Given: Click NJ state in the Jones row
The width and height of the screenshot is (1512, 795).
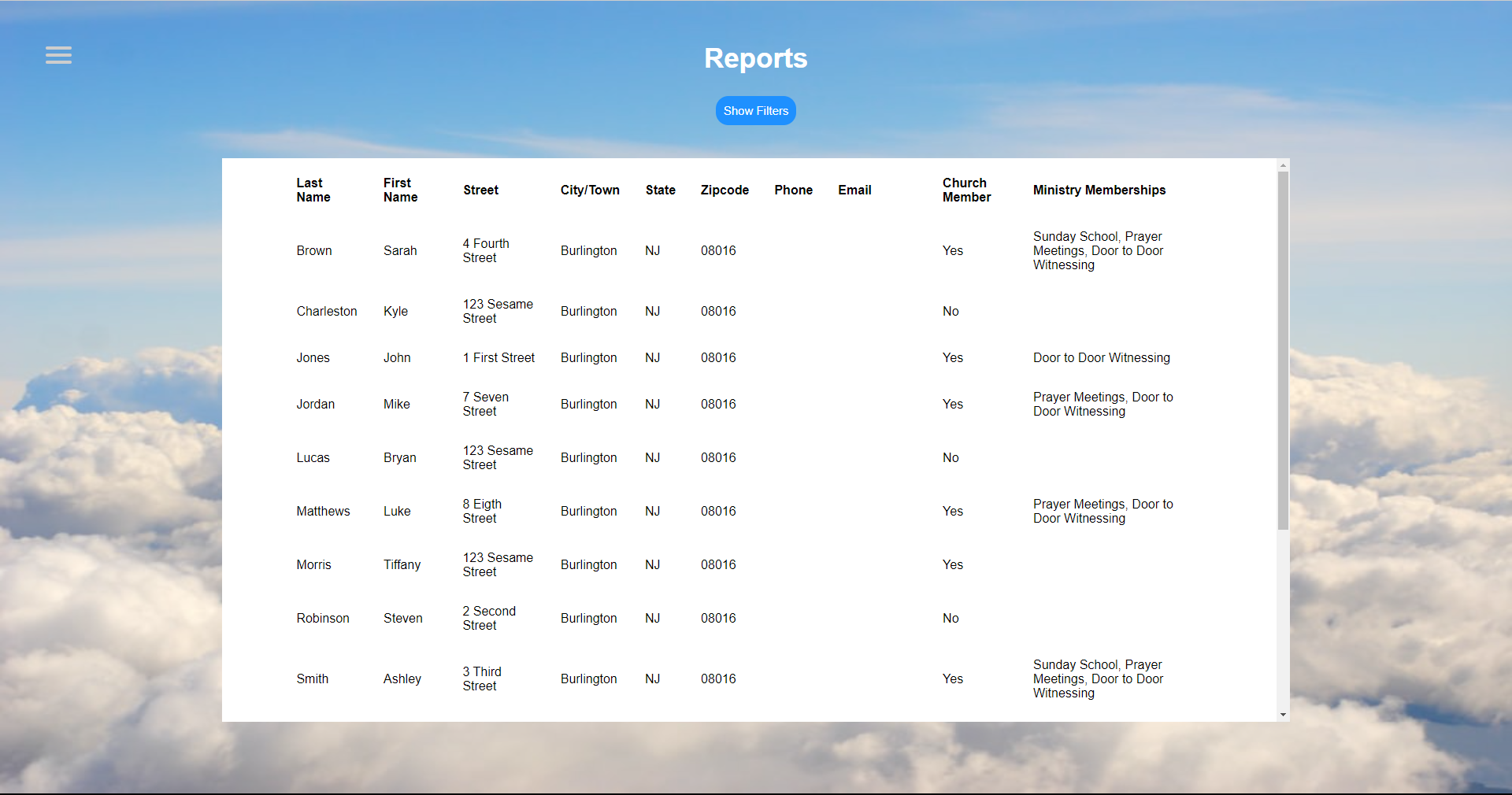Looking at the screenshot, I should click(652, 357).
